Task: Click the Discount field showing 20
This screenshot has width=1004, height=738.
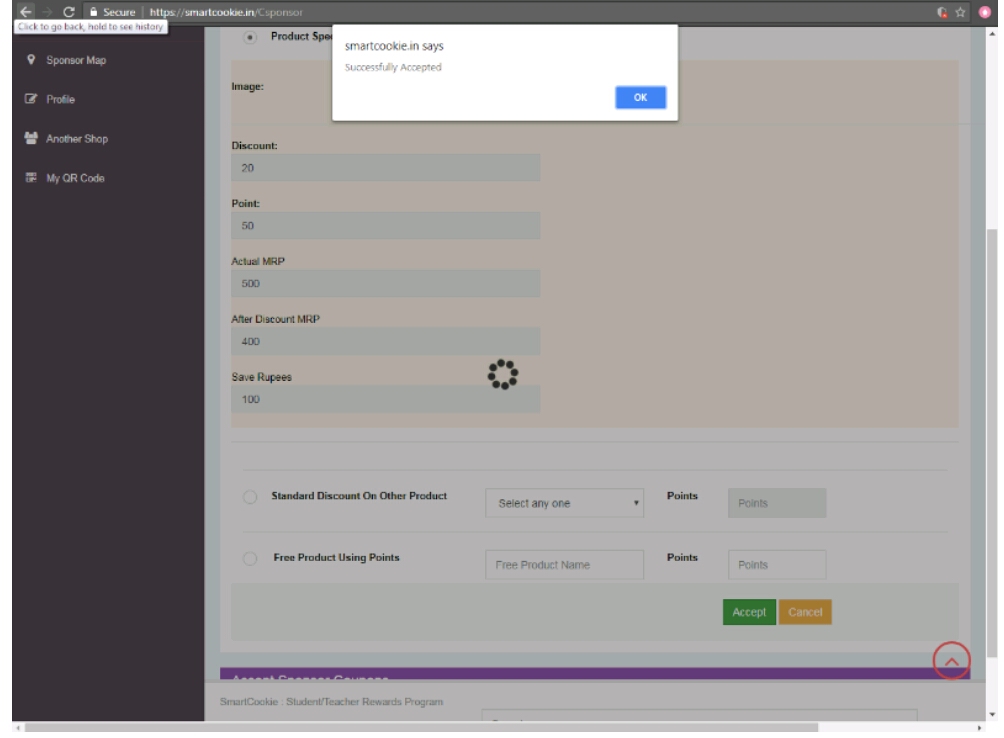Action: pos(385,168)
